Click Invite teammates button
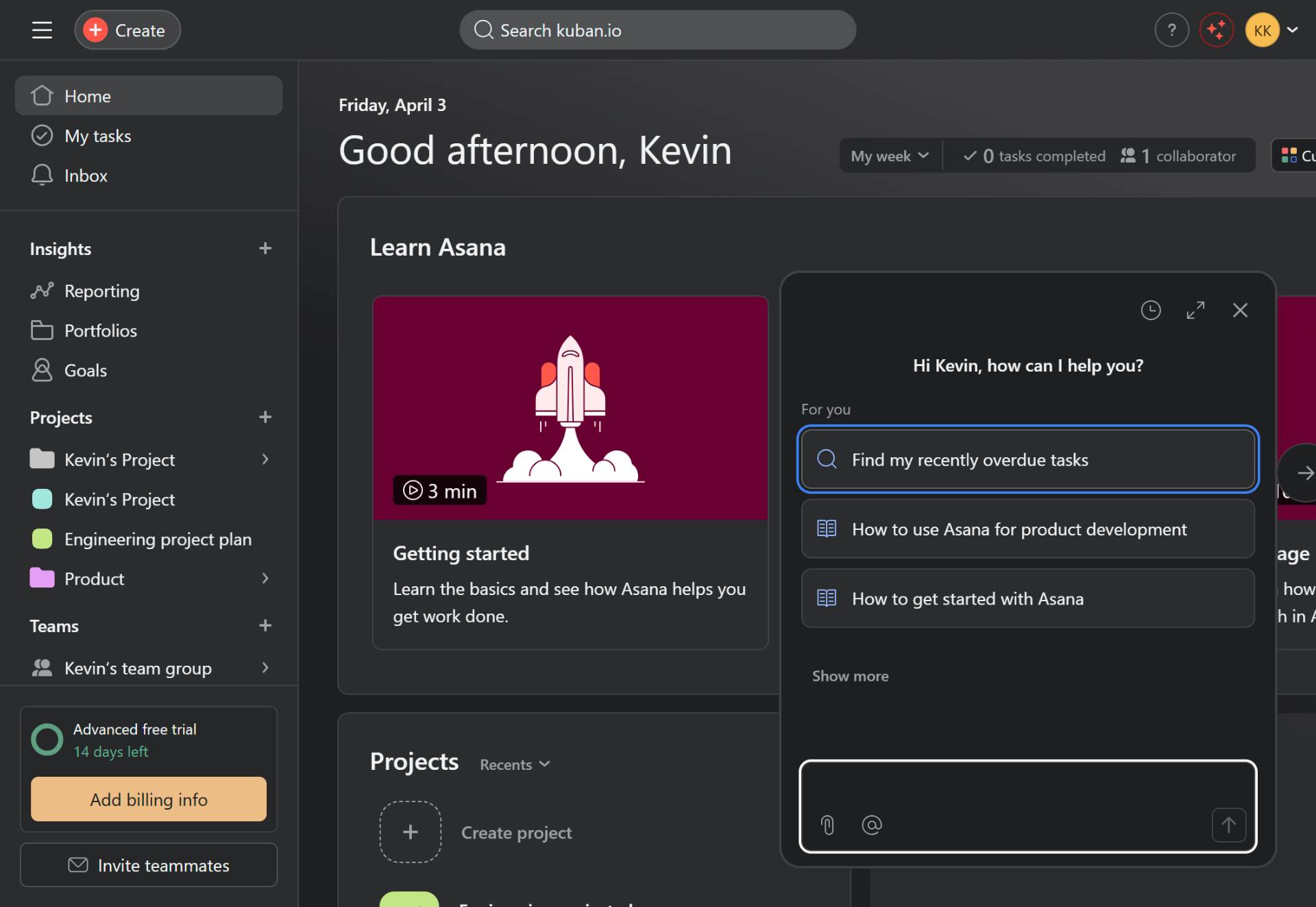The width and height of the screenshot is (1316, 907). [149, 865]
